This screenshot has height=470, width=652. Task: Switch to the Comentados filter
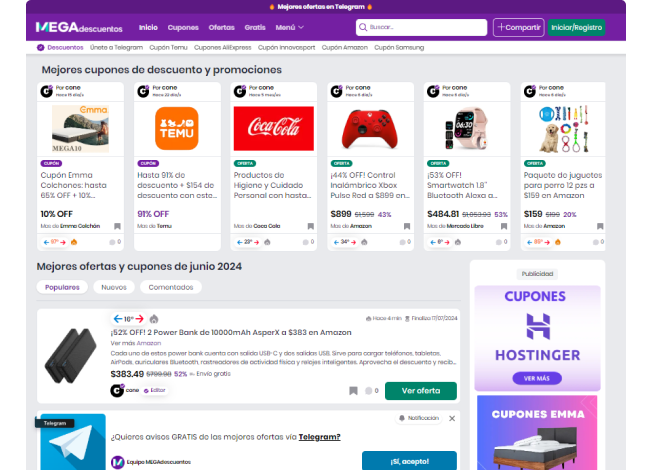(170, 287)
